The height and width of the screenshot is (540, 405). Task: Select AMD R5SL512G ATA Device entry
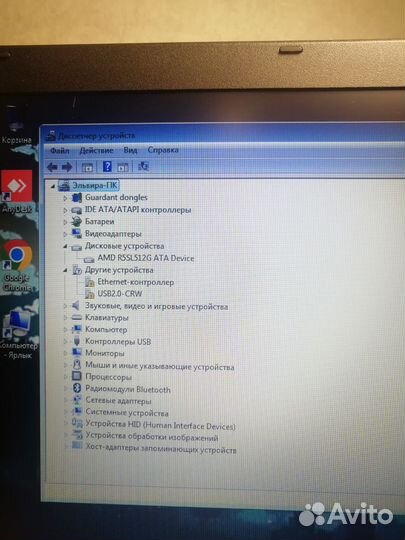[x=146, y=258]
